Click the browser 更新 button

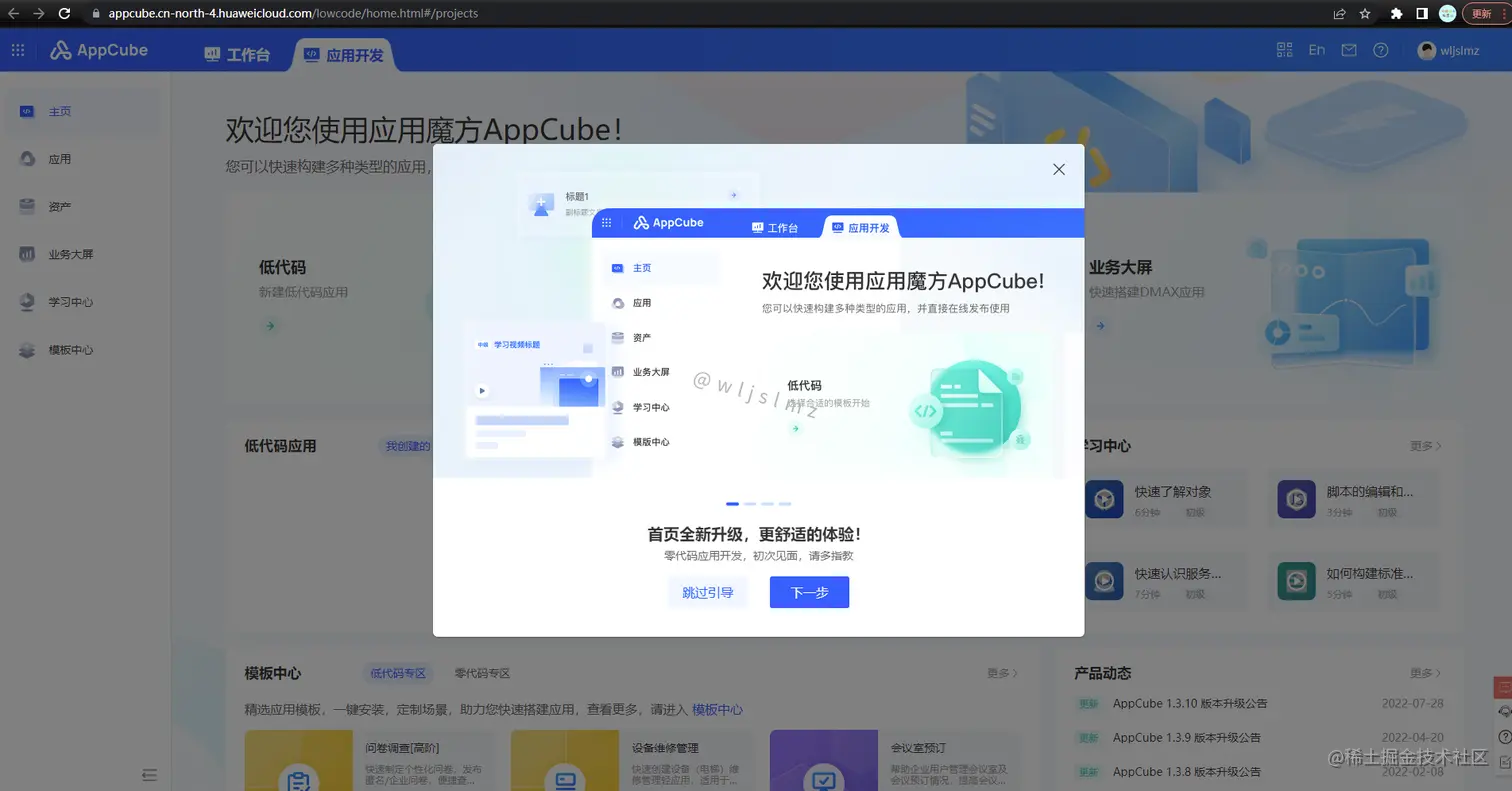pos(1486,13)
